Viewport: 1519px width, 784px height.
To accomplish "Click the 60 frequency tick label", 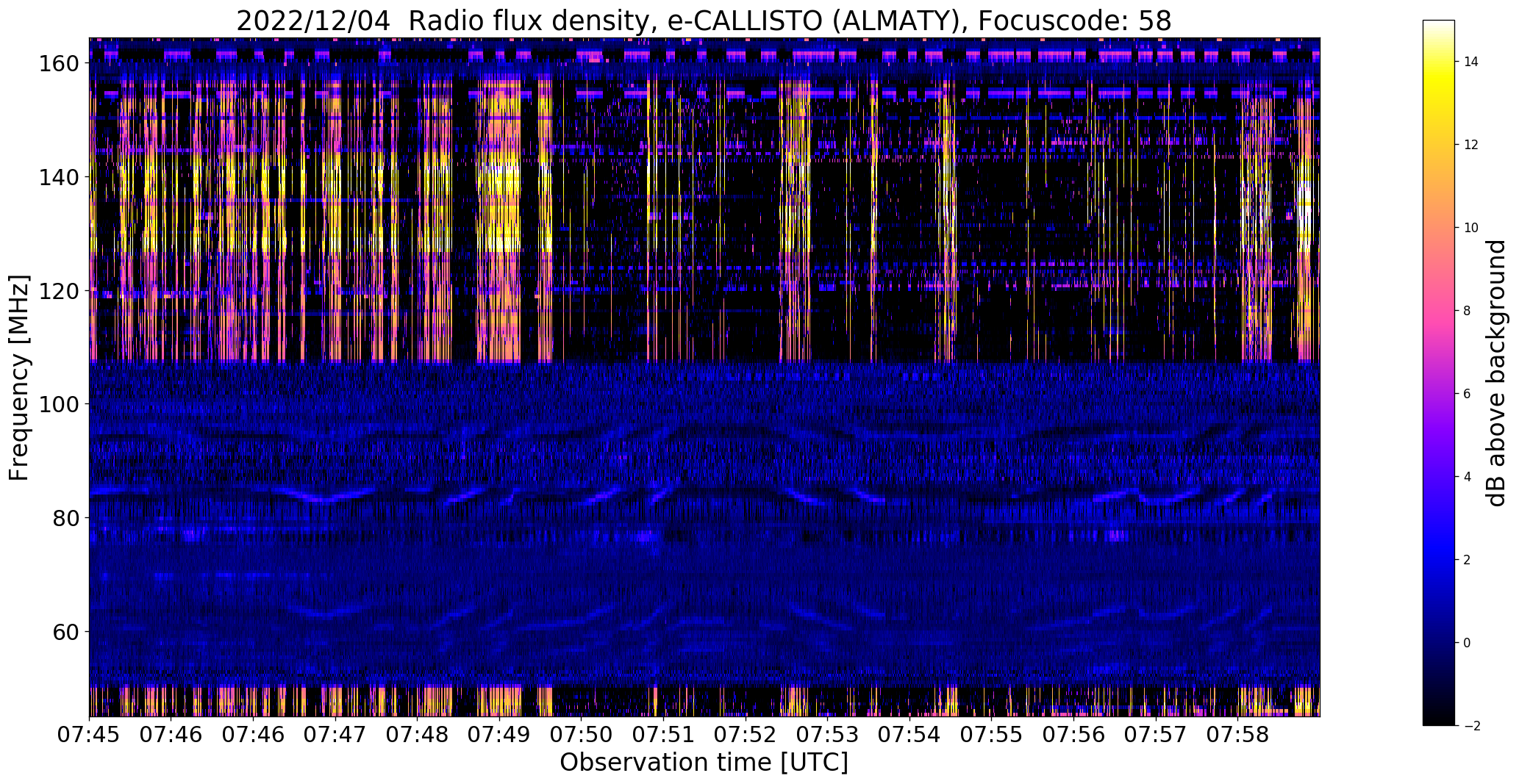I will (66, 632).
